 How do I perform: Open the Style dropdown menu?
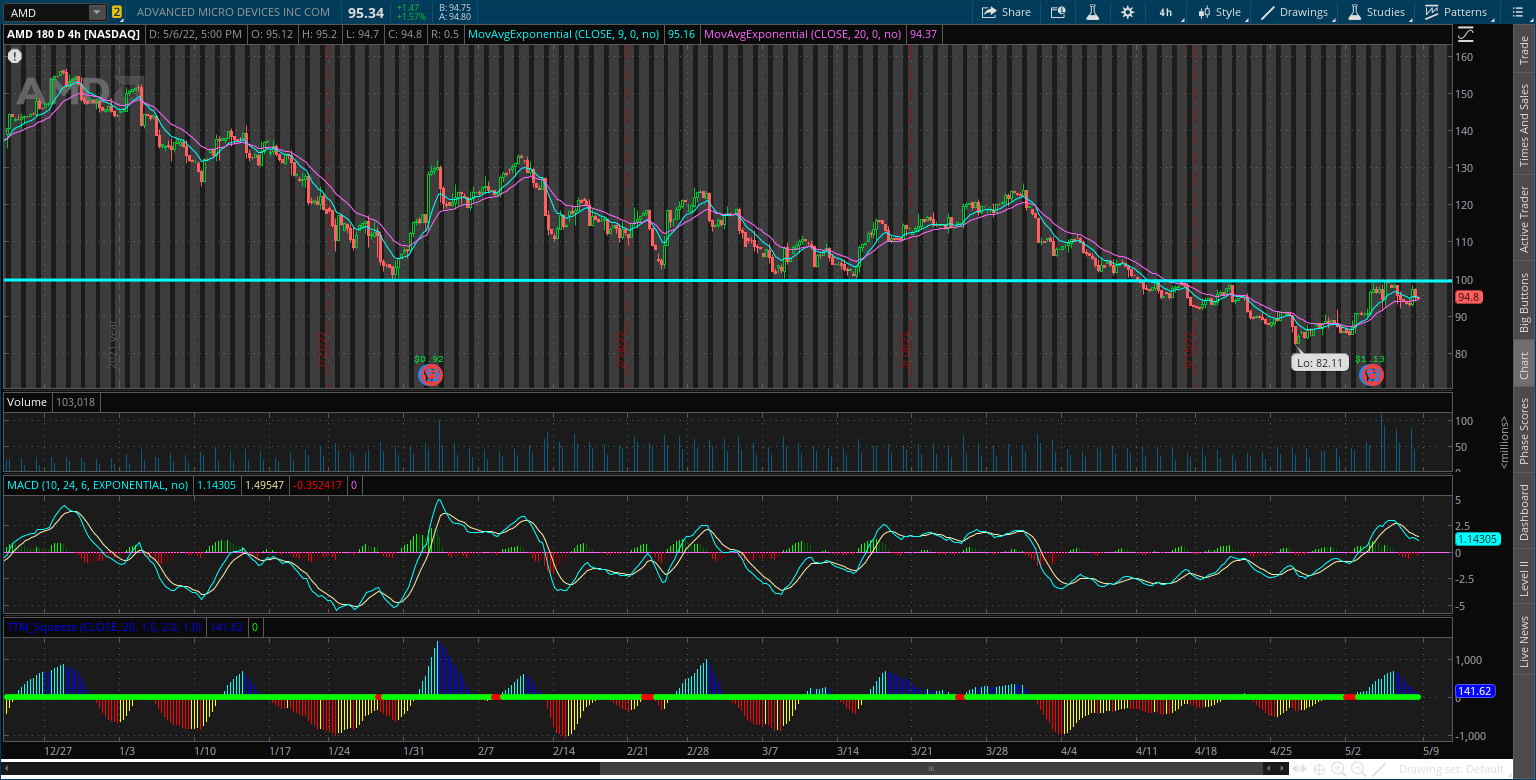click(x=1220, y=12)
